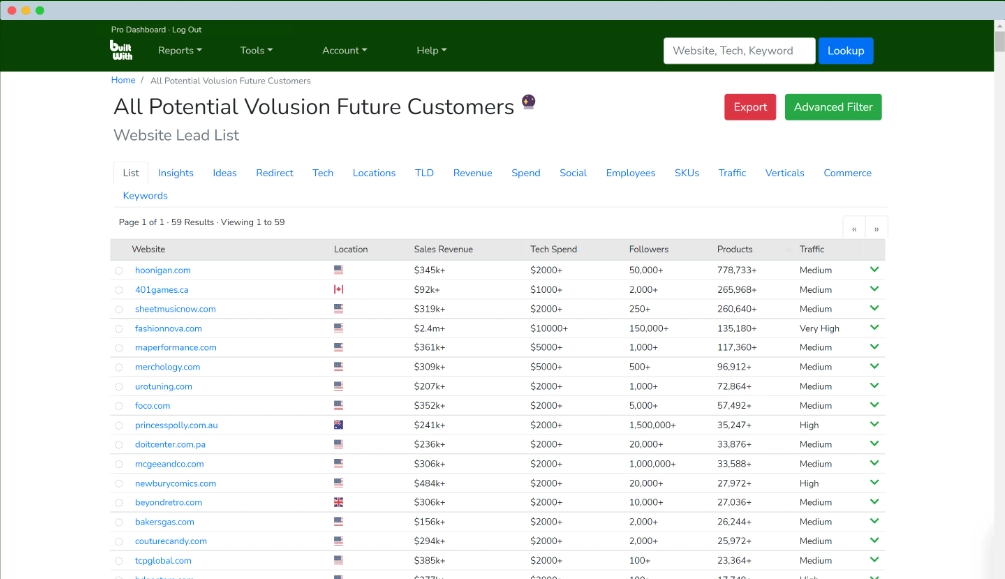
Task: Click the BuiltWith logo icon
Action: click(121, 50)
